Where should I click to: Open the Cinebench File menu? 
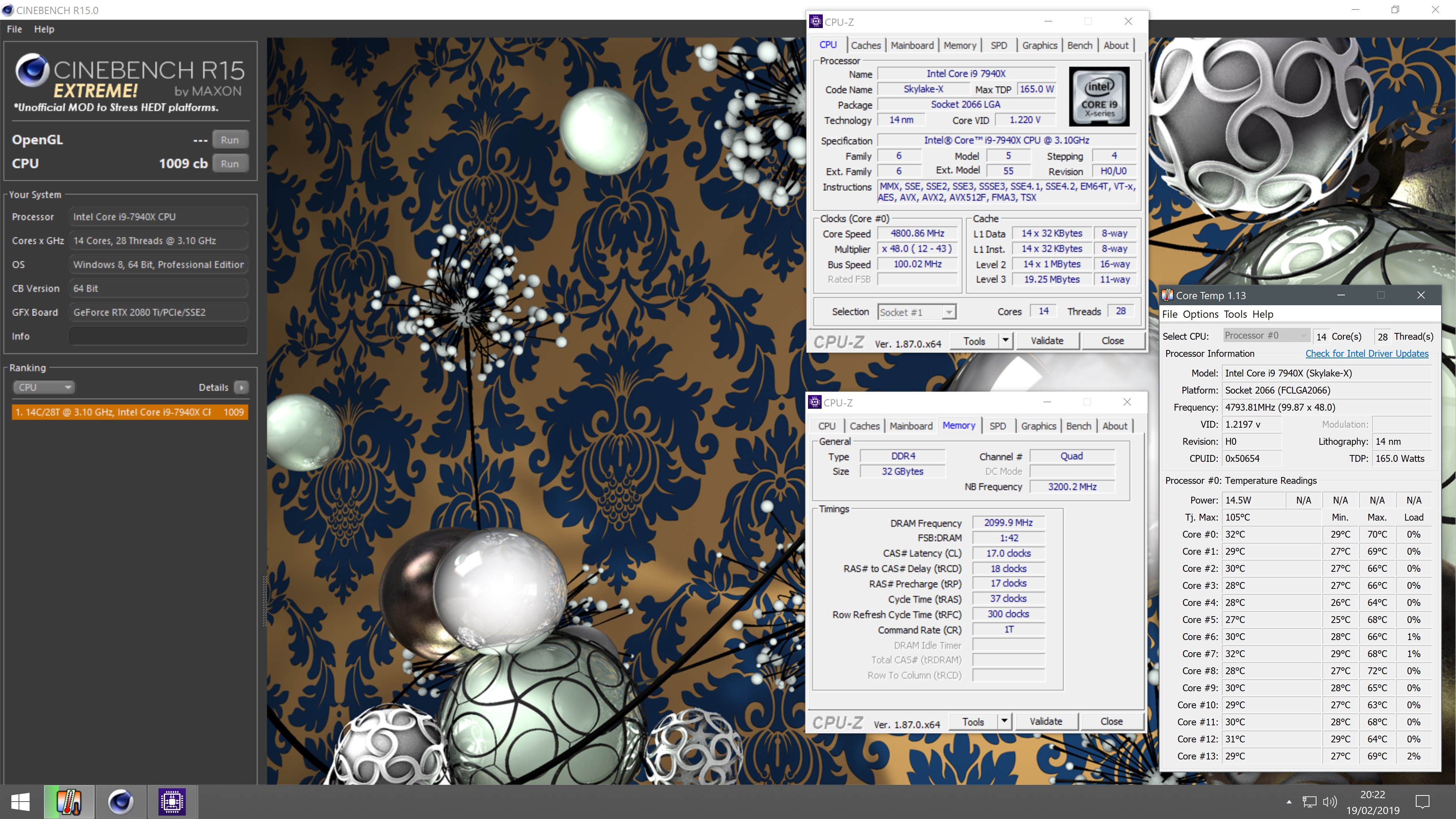[x=14, y=29]
